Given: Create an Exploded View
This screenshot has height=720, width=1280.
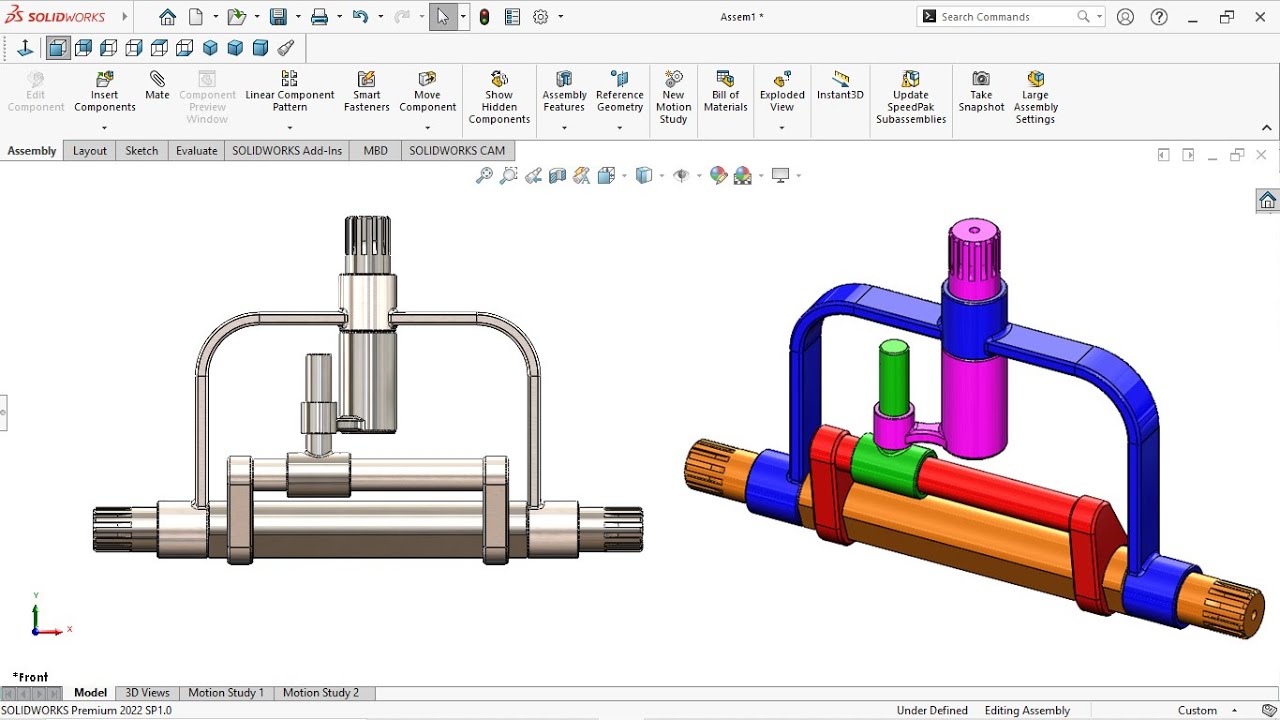Looking at the screenshot, I should tap(782, 92).
